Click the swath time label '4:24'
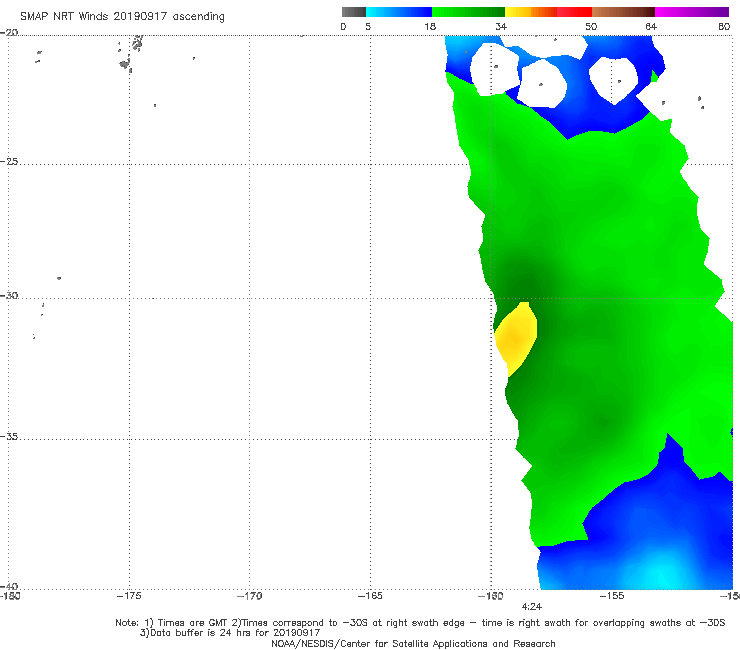The height and width of the screenshot is (650, 740). (x=532, y=607)
